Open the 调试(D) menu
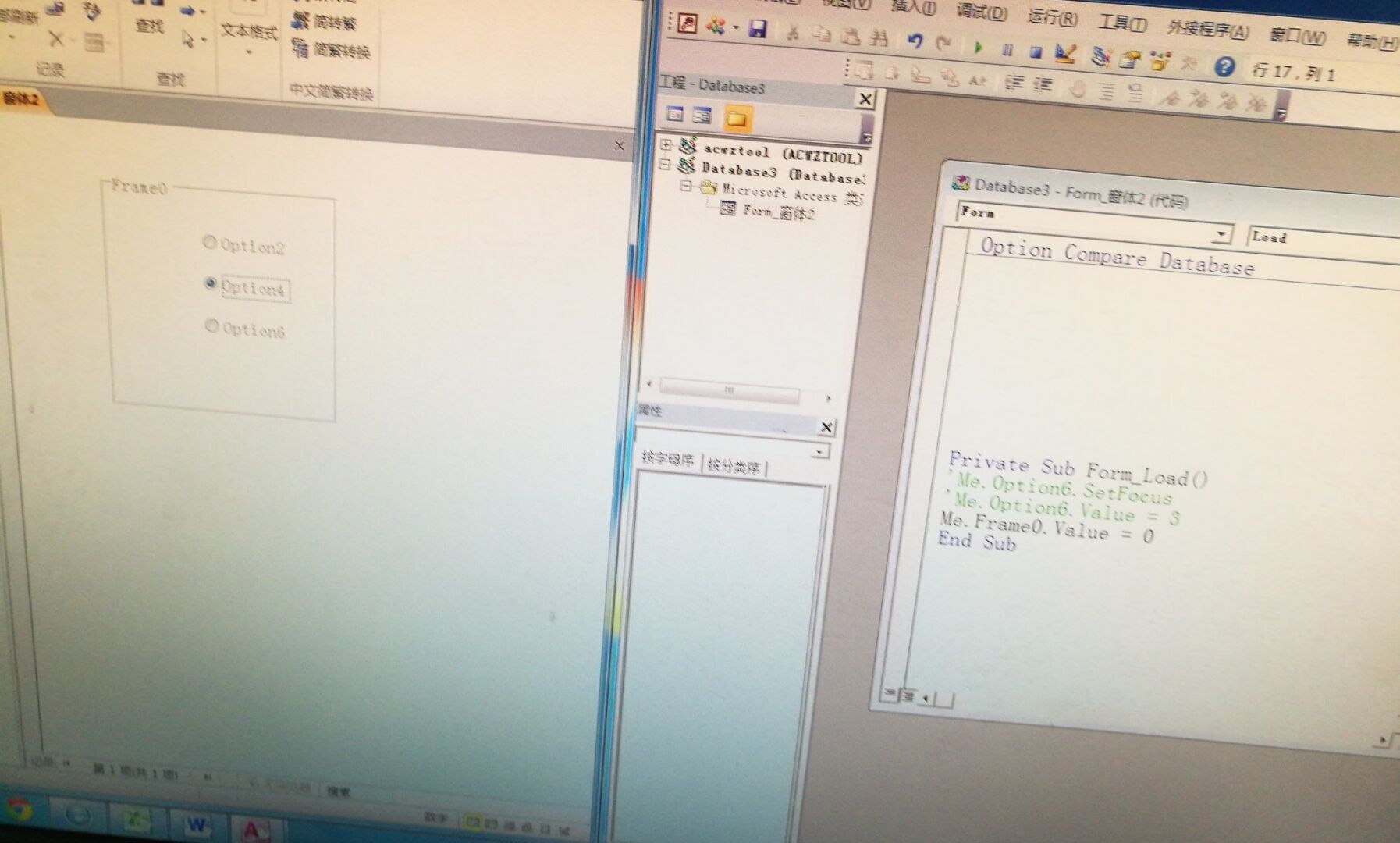Screen dimensions: 1400x843 (982, 12)
